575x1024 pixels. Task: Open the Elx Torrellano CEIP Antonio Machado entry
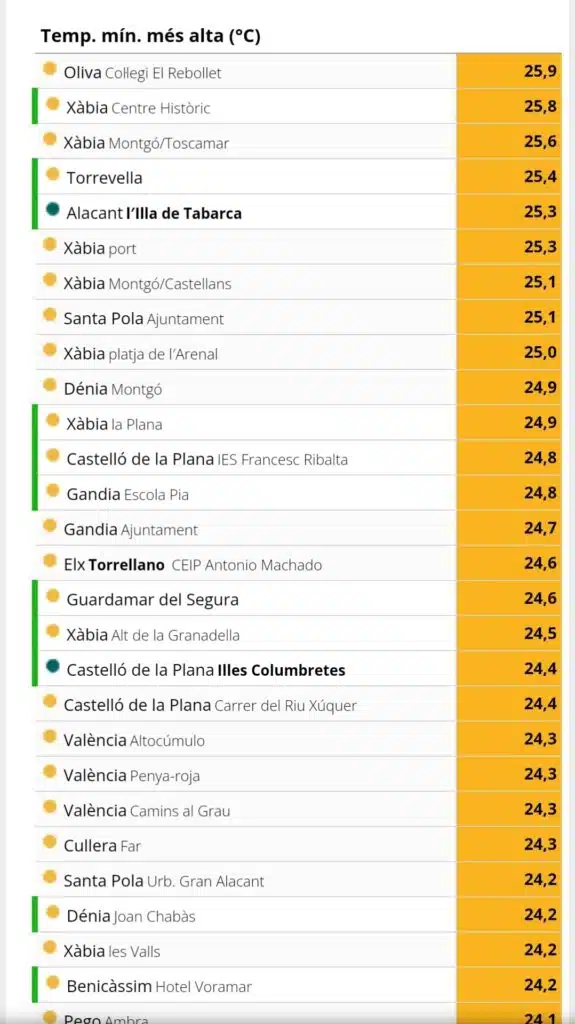(x=298, y=564)
